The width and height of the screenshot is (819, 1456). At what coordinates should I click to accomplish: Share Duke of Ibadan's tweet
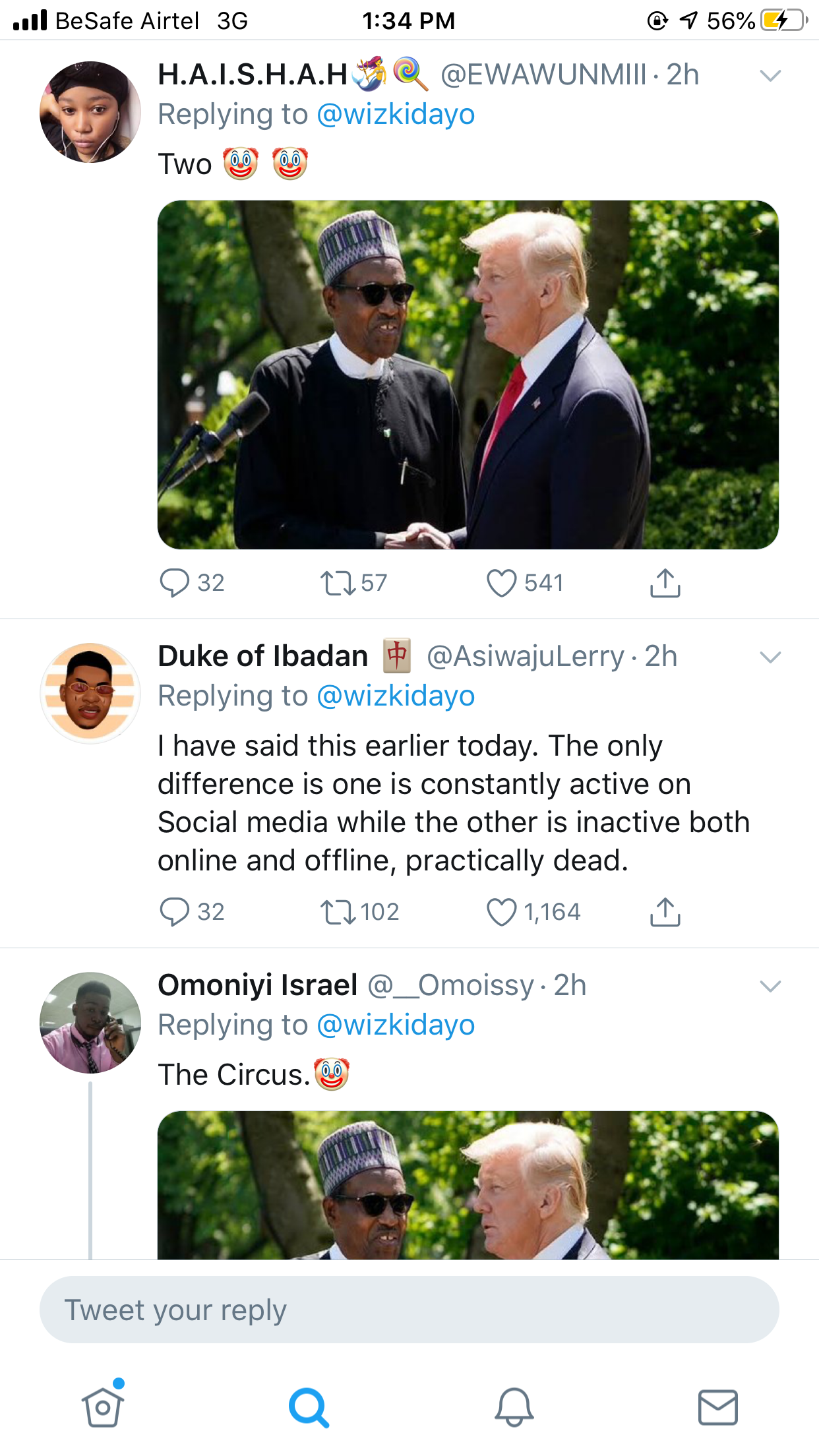coord(665,912)
